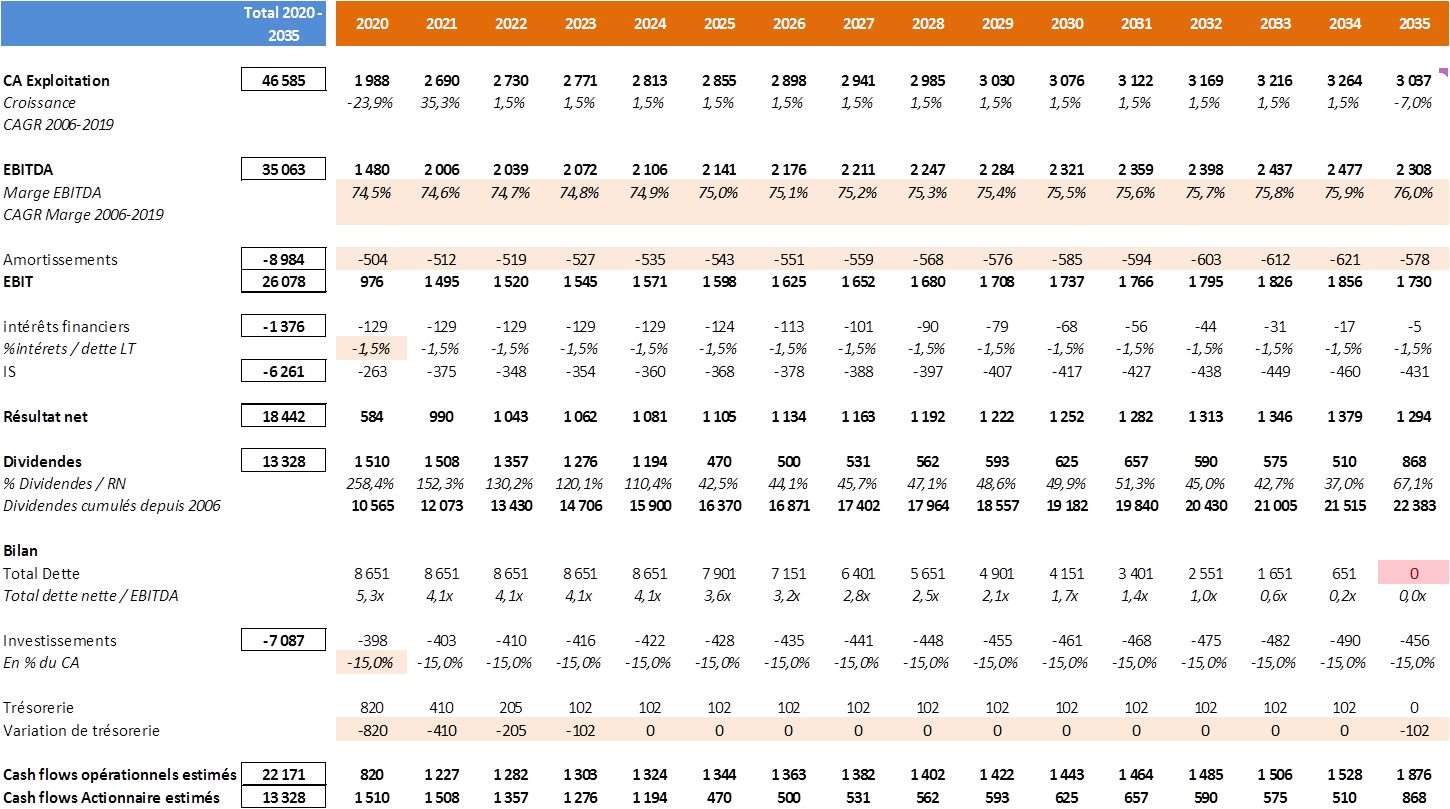Click the Variation de trésorerie row label

(x=81, y=731)
